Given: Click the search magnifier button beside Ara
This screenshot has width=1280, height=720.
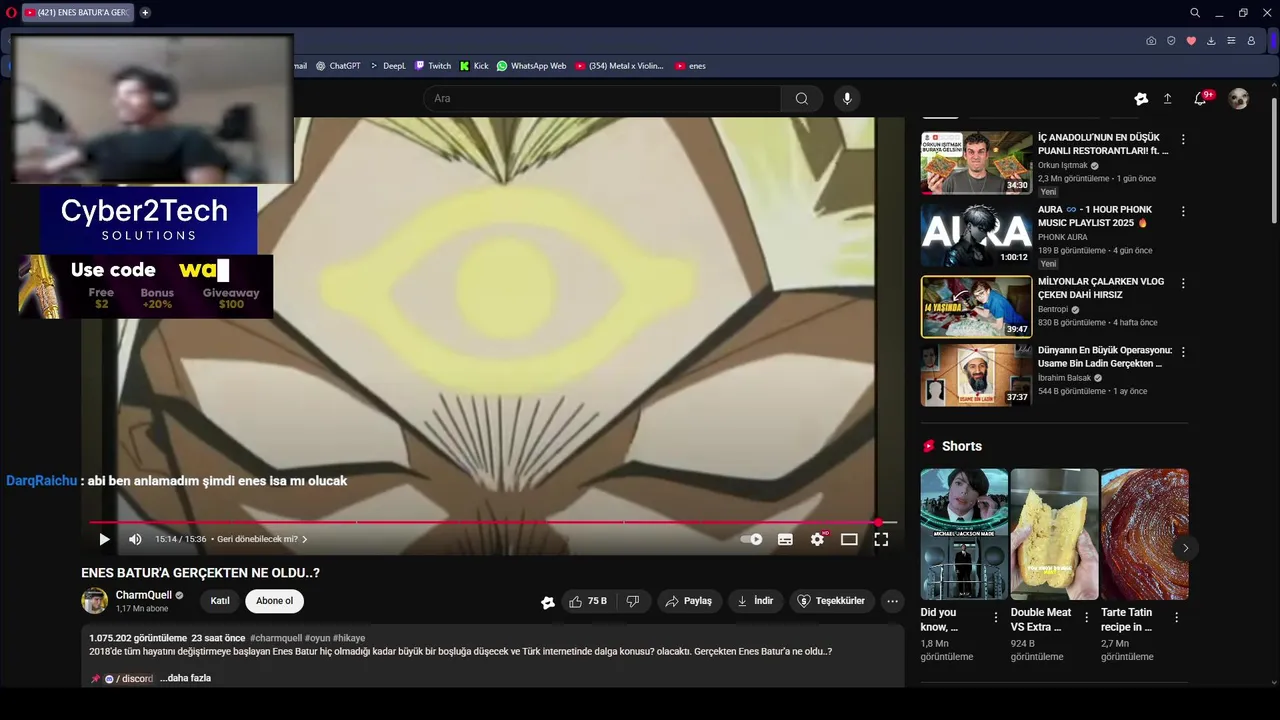Looking at the screenshot, I should click(x=802, y=98).
